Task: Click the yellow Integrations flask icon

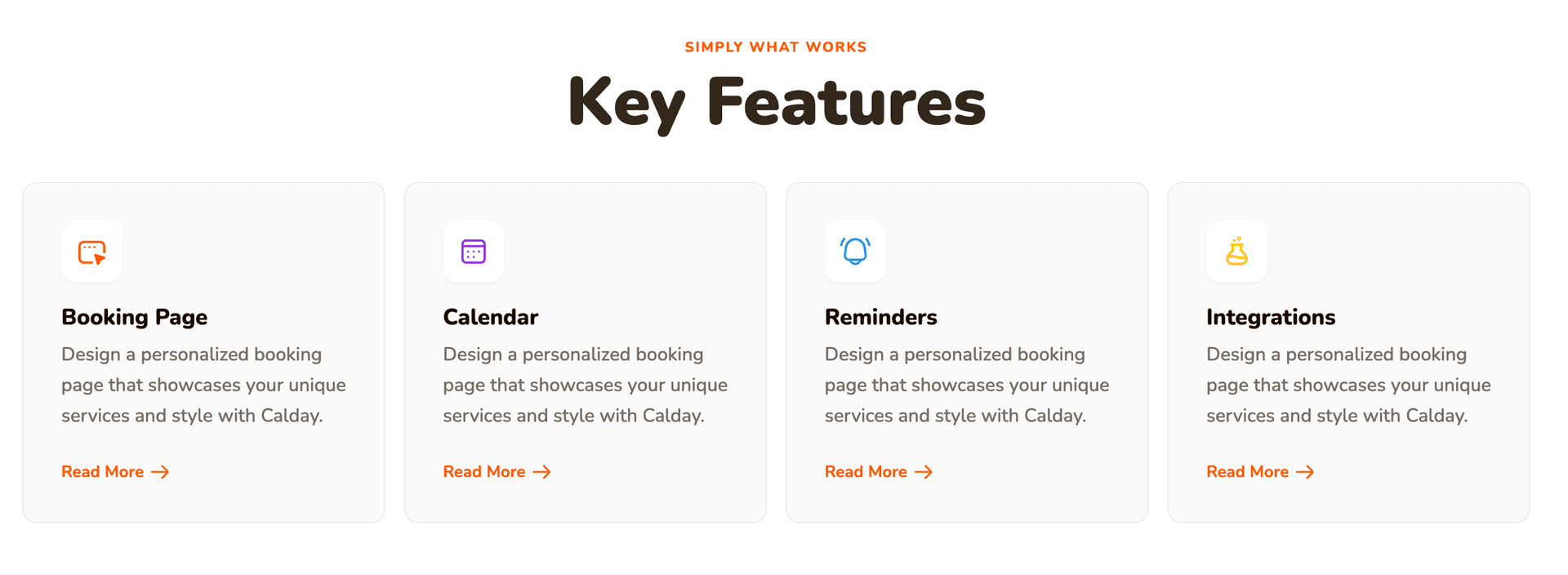Action: (x=1236, y=252)
